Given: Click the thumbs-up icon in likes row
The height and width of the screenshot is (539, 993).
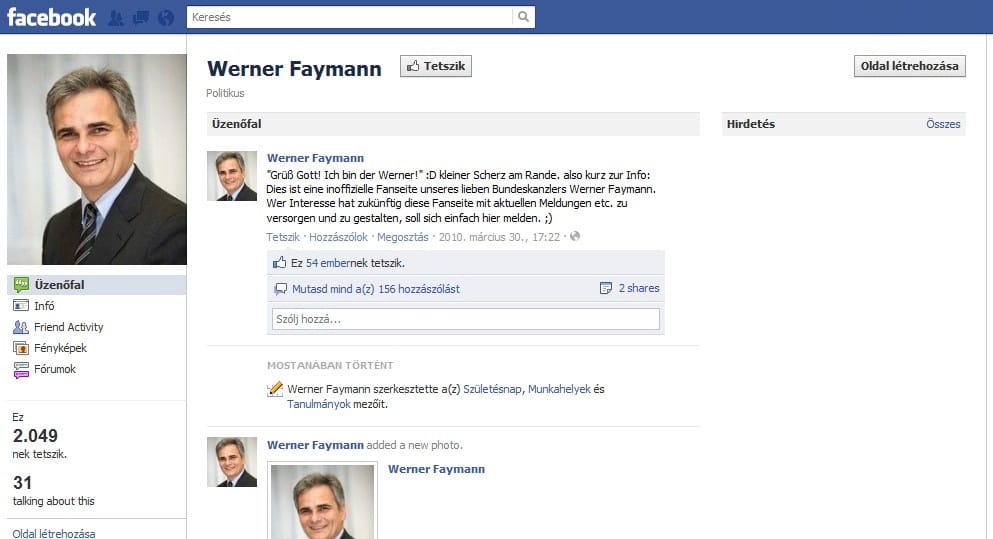Looking at the screenshot, I should tap(279, 262).
